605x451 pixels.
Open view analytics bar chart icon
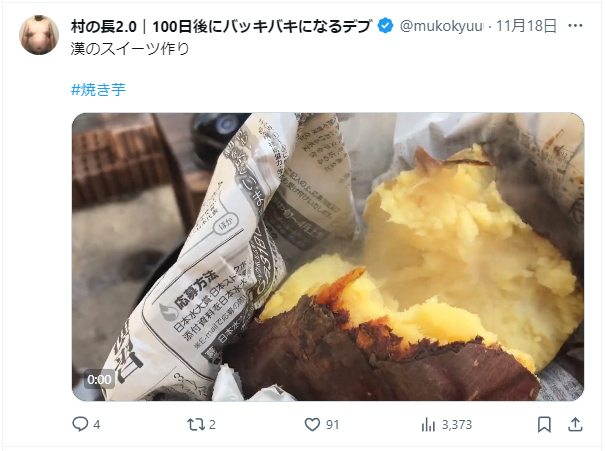428,425
